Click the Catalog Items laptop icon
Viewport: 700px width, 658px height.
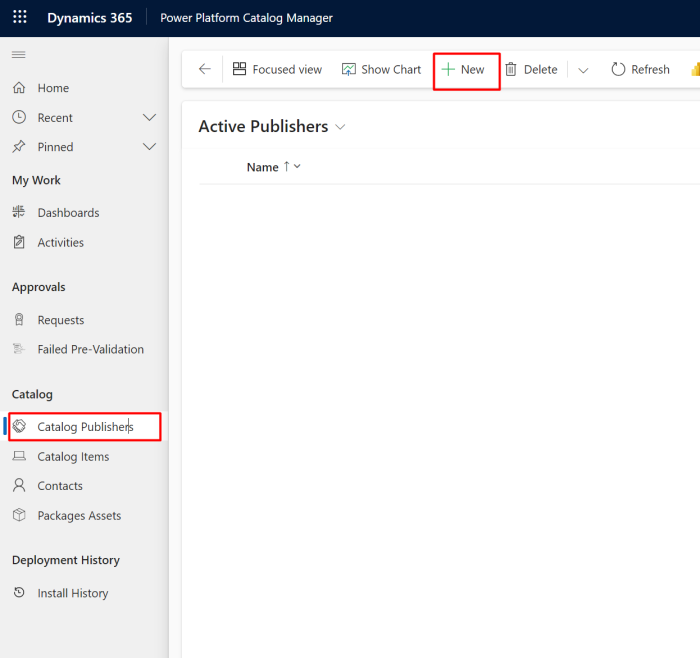[x=19, y=456]
